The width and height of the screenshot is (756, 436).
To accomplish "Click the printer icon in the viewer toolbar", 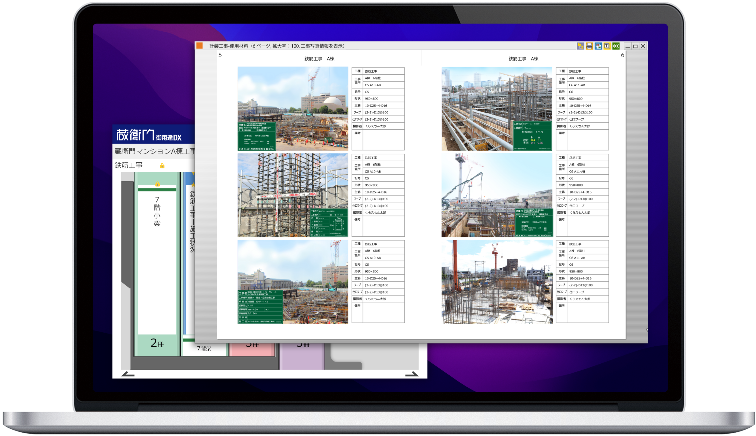I will 590,46.
